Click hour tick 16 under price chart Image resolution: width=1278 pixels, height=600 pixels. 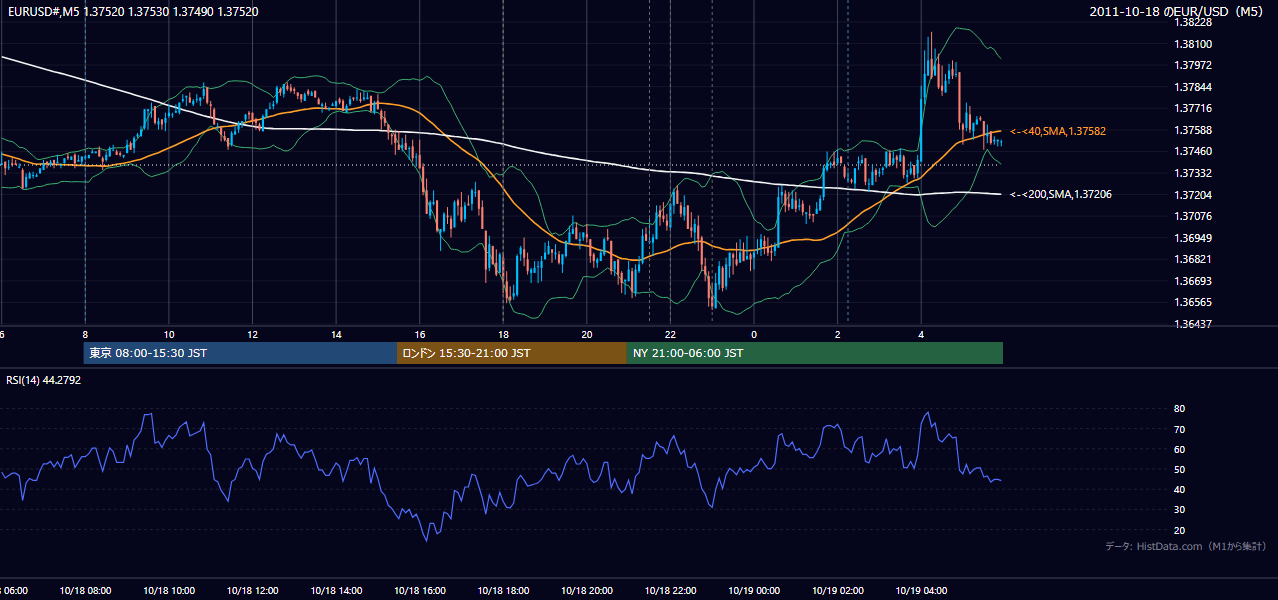click(420, 334)
